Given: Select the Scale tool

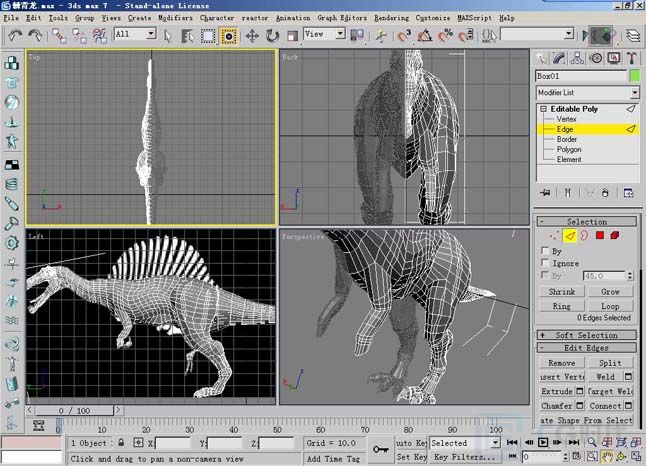Looking at the screenshot, I should 292,36.
